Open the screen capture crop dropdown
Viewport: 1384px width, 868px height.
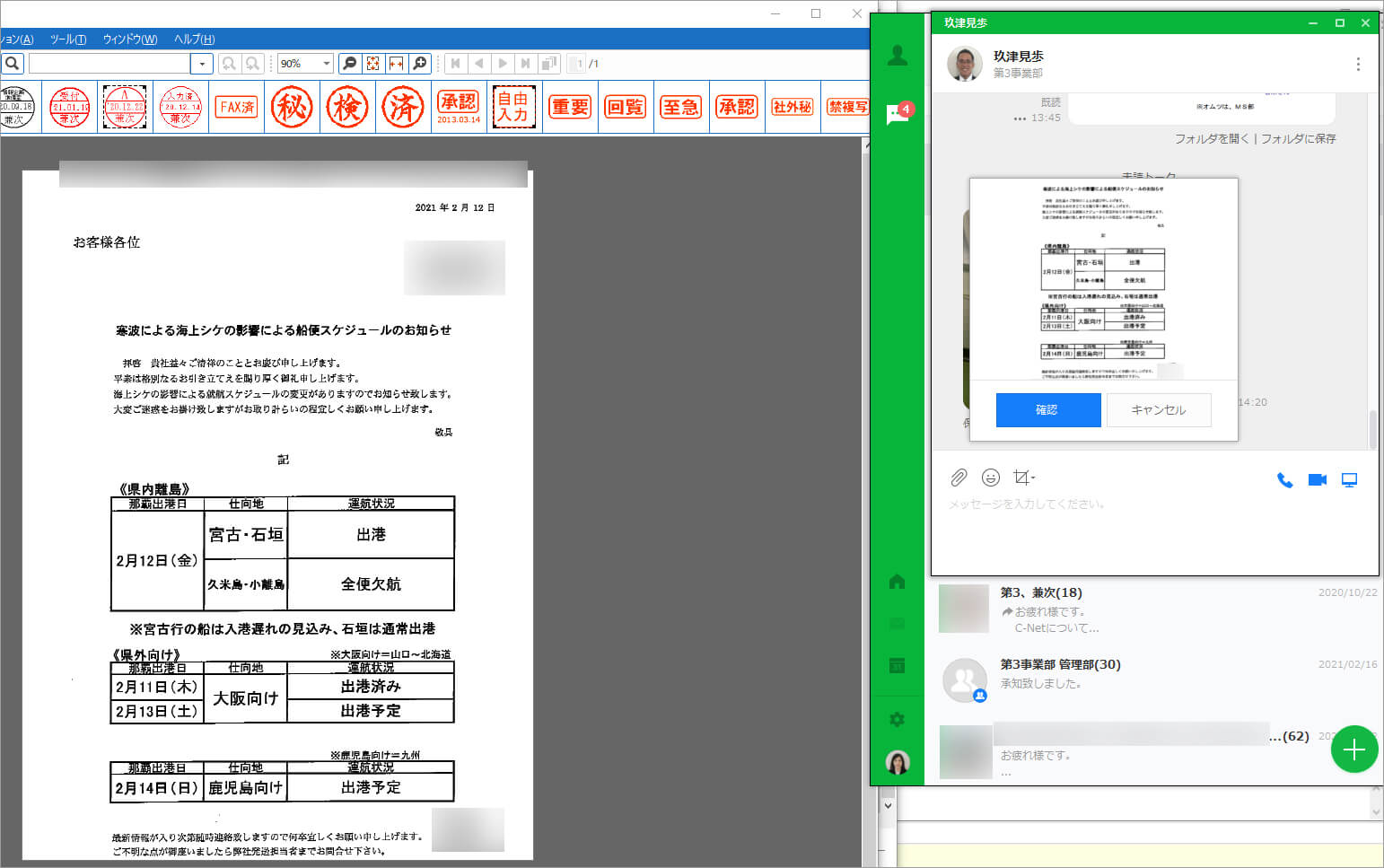pyautogui.click(x=1024, y=478)
